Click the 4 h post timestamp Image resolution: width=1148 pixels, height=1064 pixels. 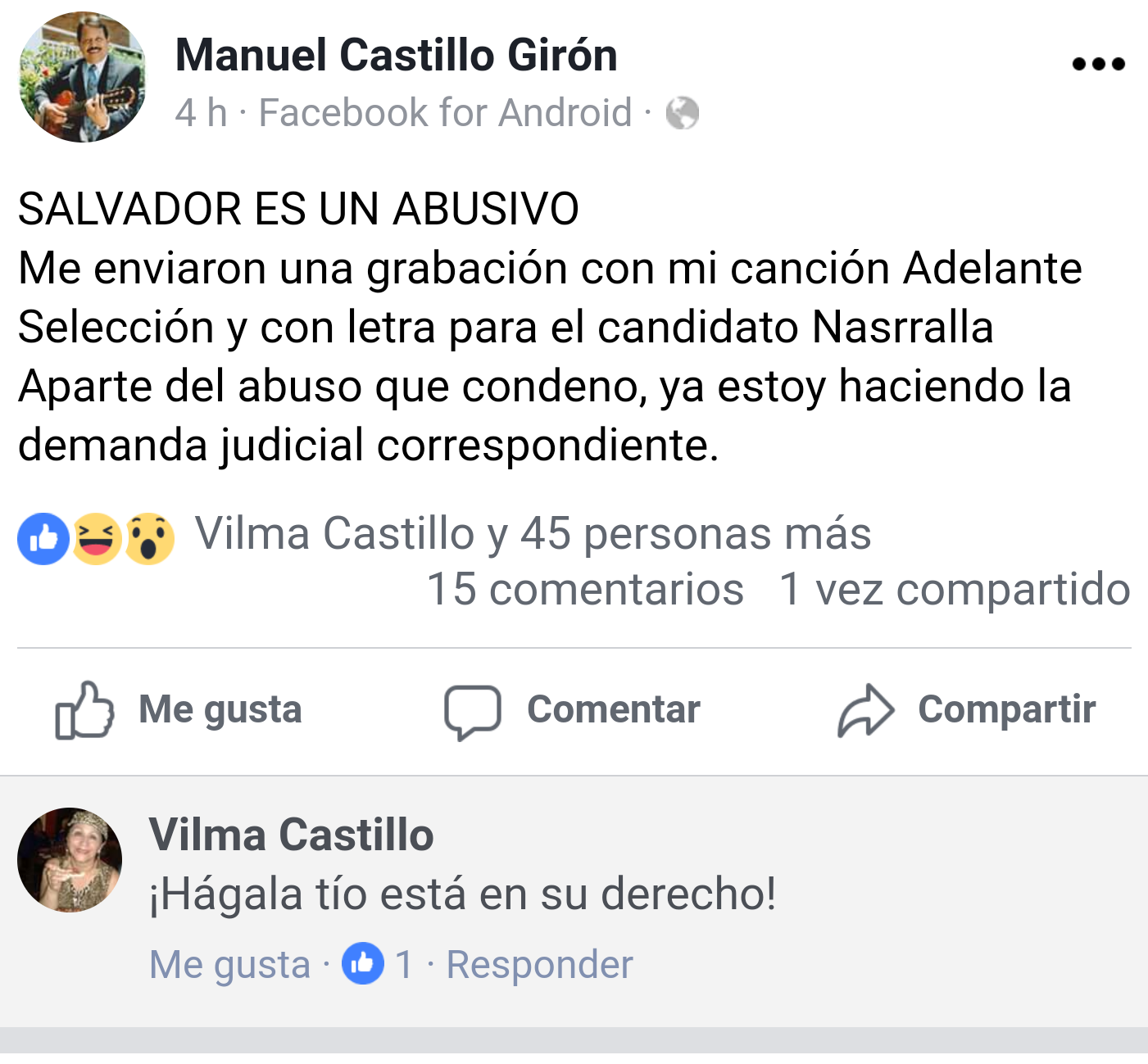tap(202, 113)
